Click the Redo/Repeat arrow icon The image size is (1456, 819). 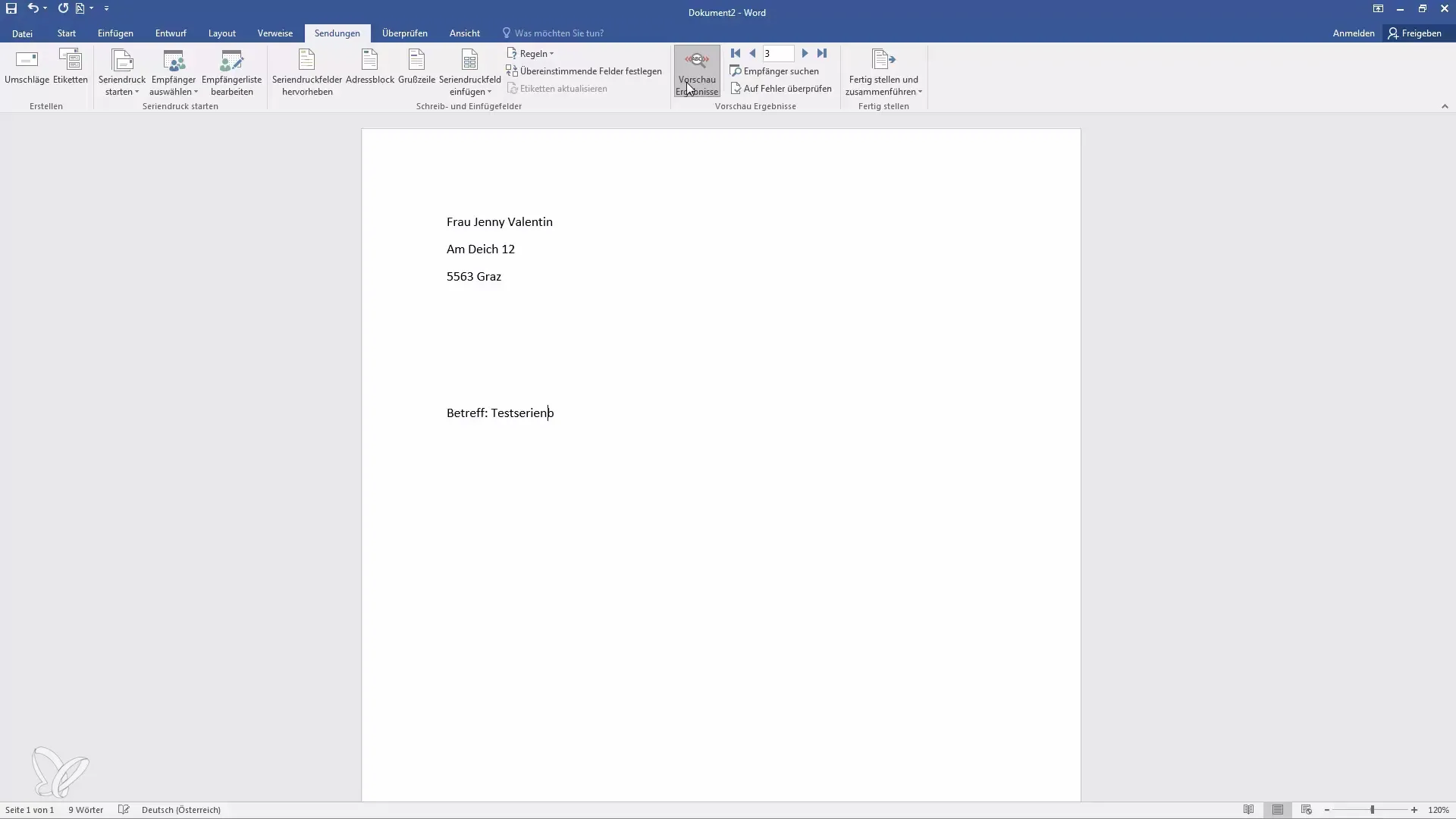63,8
